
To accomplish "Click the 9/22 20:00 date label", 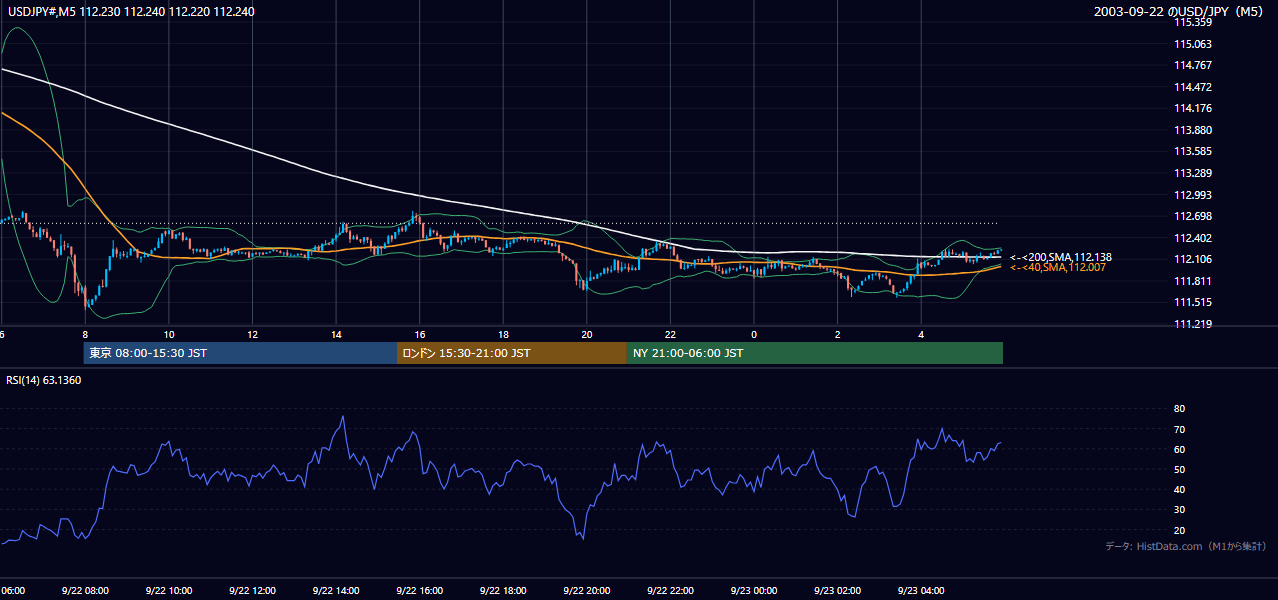I will click(586, 590).
